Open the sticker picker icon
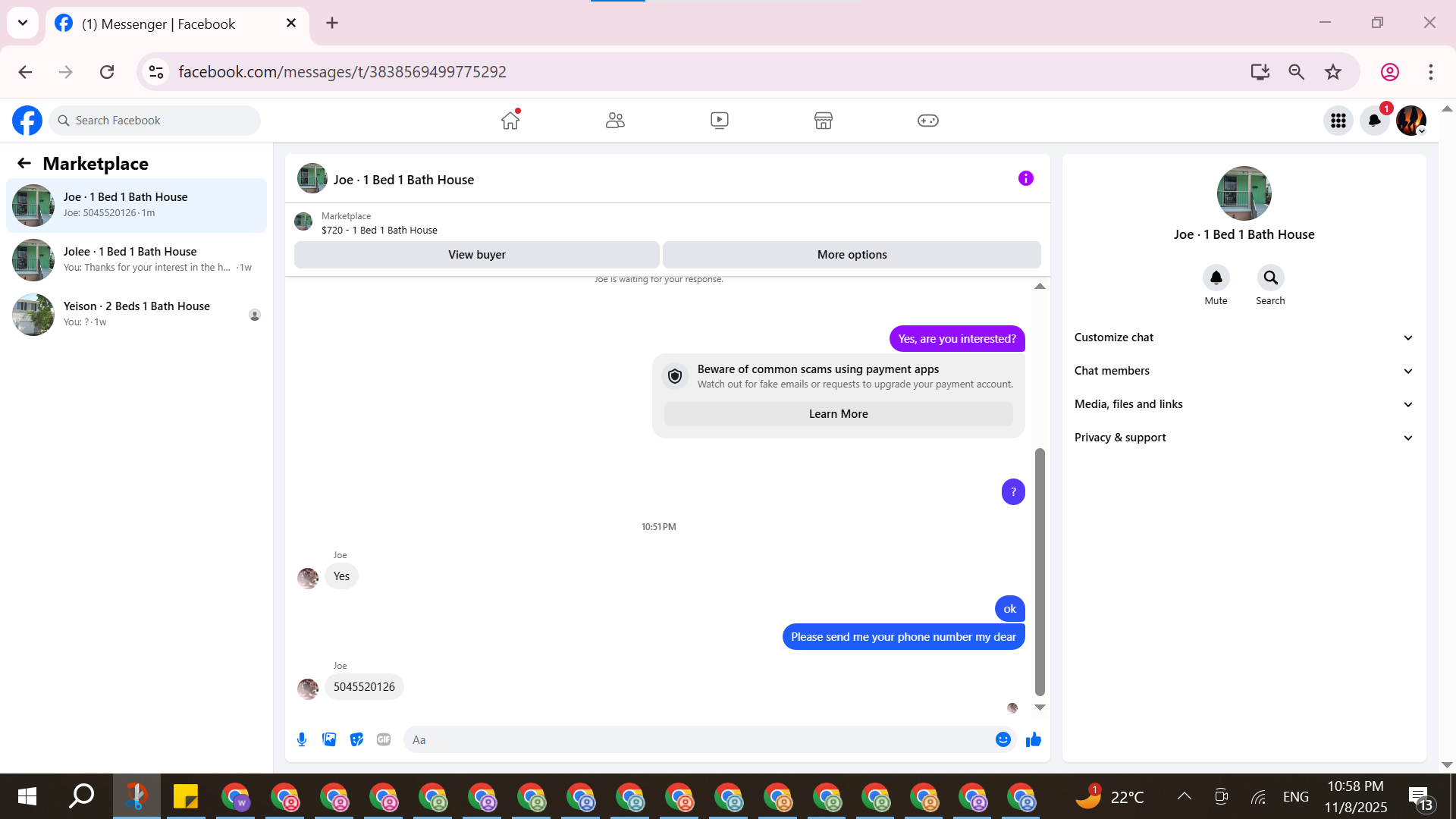The width and height of the screenshot is (1456, 819). click(x=356, y=739)
